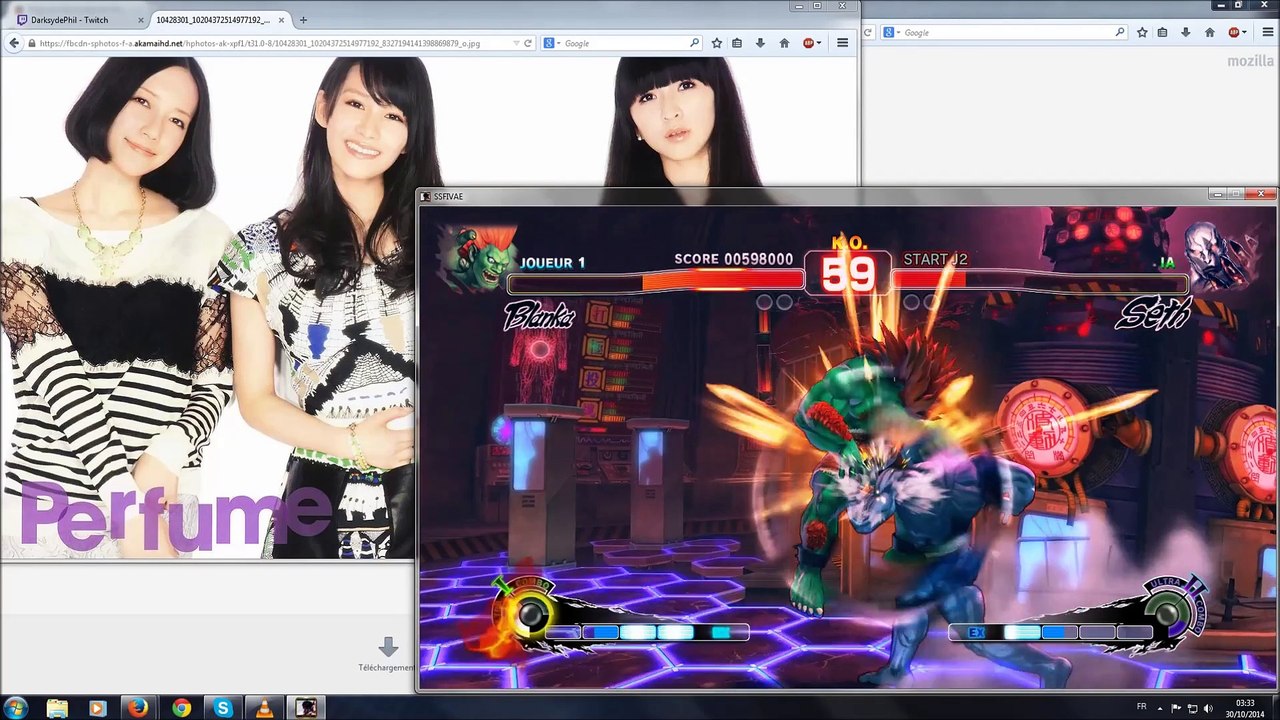Image resolution: width=1280 pixels, height=720 pixels.
Task: Open a new tab in the left Firefox window
Action: pos(303,20)
